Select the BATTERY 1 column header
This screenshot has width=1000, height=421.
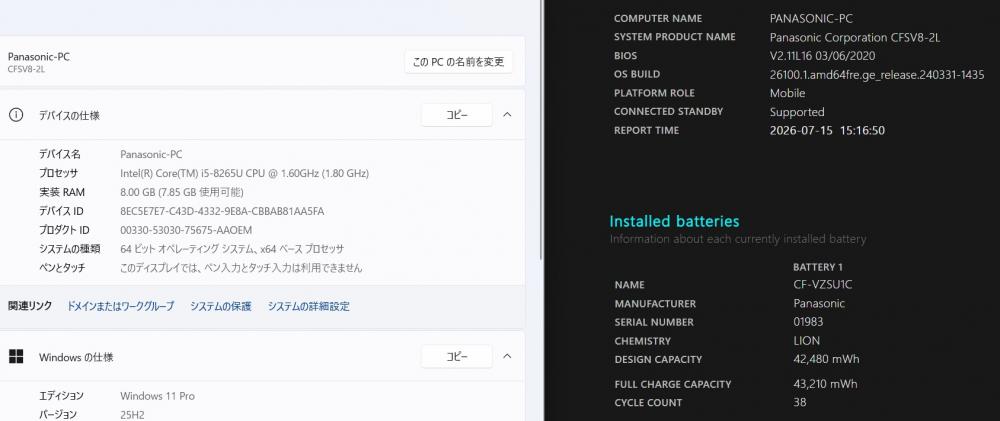point(818,267)
